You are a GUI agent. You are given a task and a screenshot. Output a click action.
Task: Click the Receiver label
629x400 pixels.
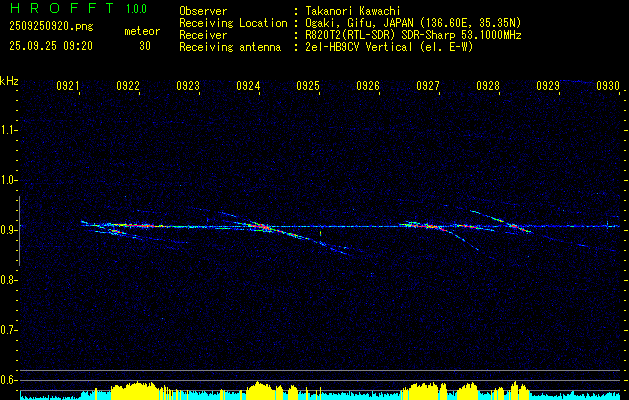(203, 35)
